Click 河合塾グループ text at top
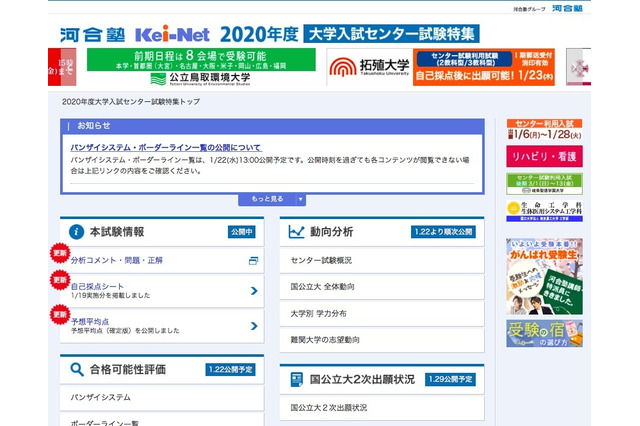Screen dimensions: 640x426 click(529, 9)
